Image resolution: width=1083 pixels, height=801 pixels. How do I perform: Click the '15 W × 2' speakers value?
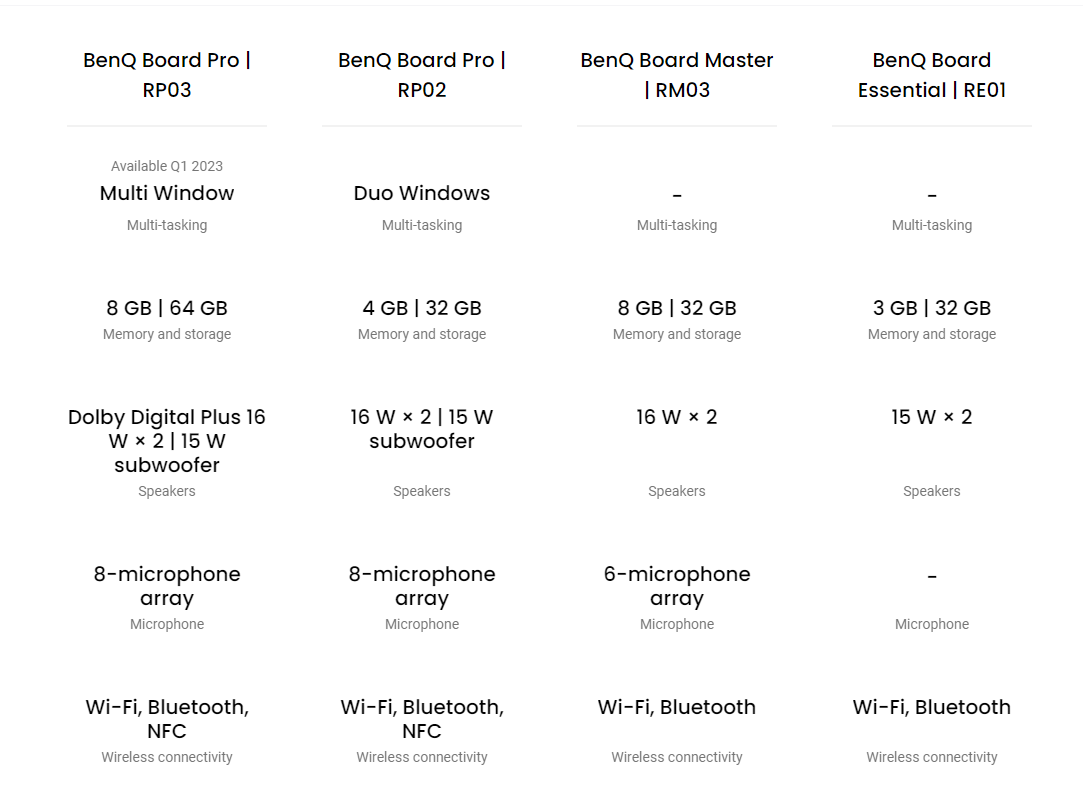click(932, 417)
